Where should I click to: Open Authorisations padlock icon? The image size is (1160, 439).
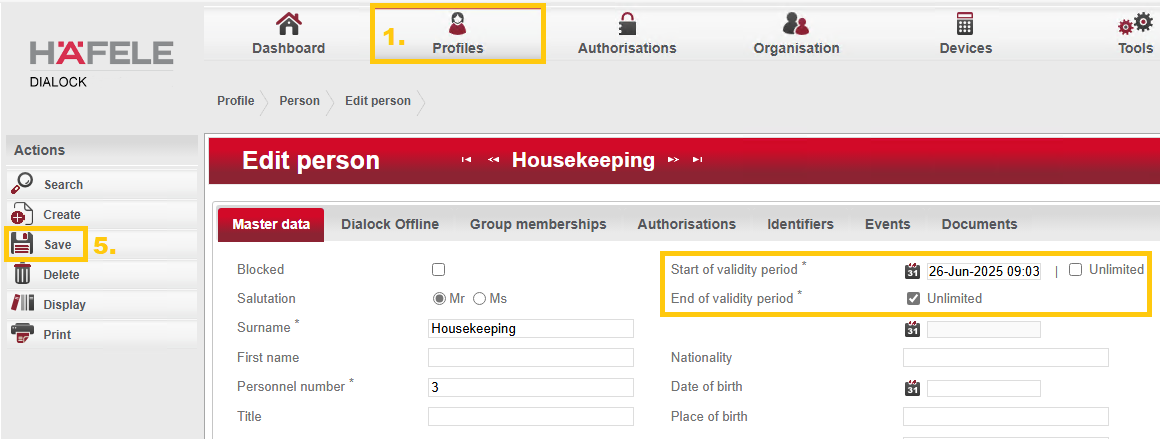coord(627,24)
